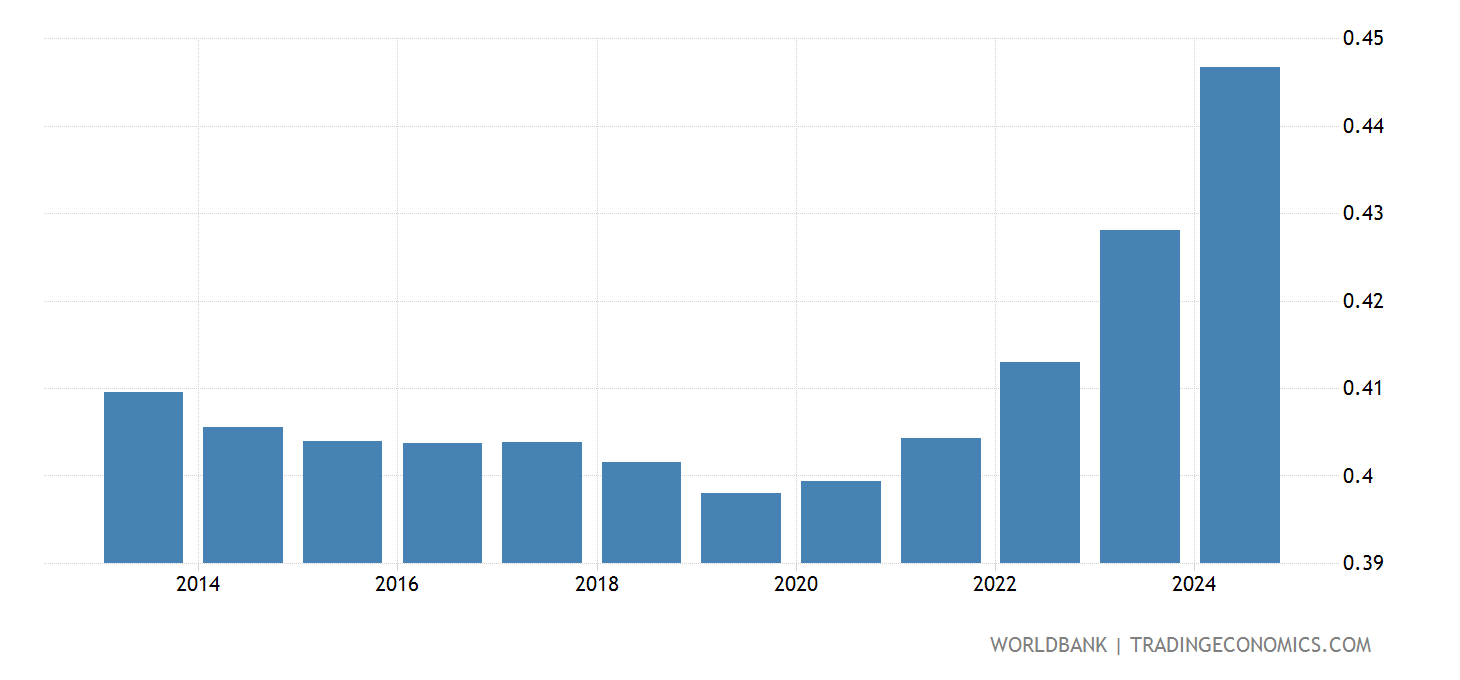Click the 0.39 y-axis value
This screenshot has height=680, width=1460.
click(x=1362, y=563)
